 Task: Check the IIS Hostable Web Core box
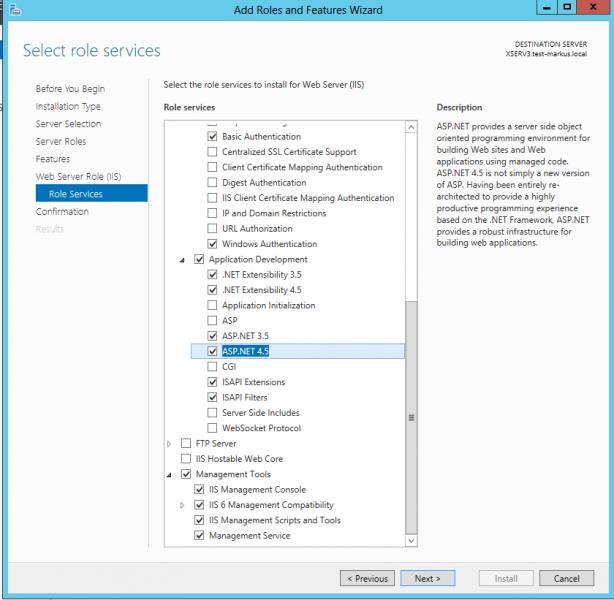[186, 459]
